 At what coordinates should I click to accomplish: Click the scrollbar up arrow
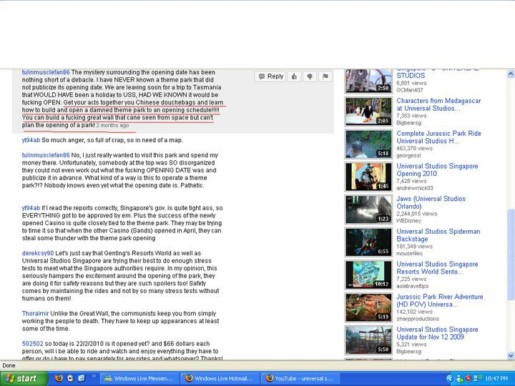[511, 74]
